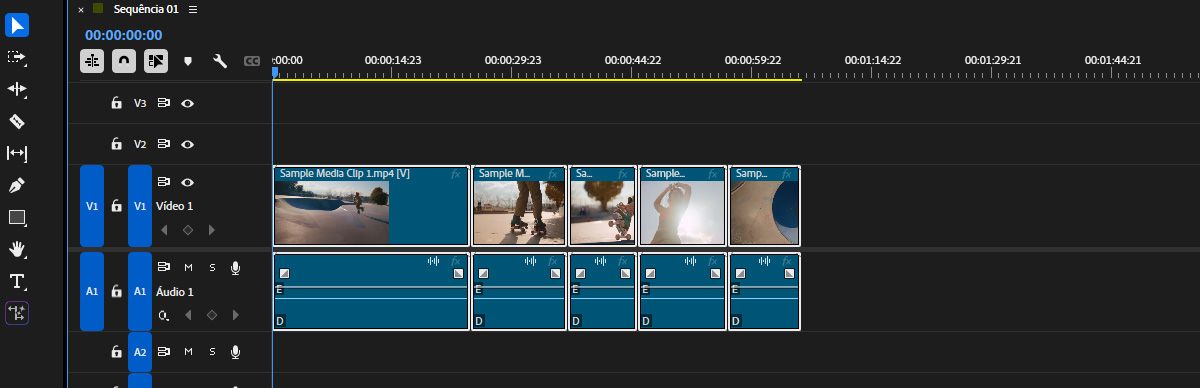Toggle the V1 track lock

click(x=116, y=206)
